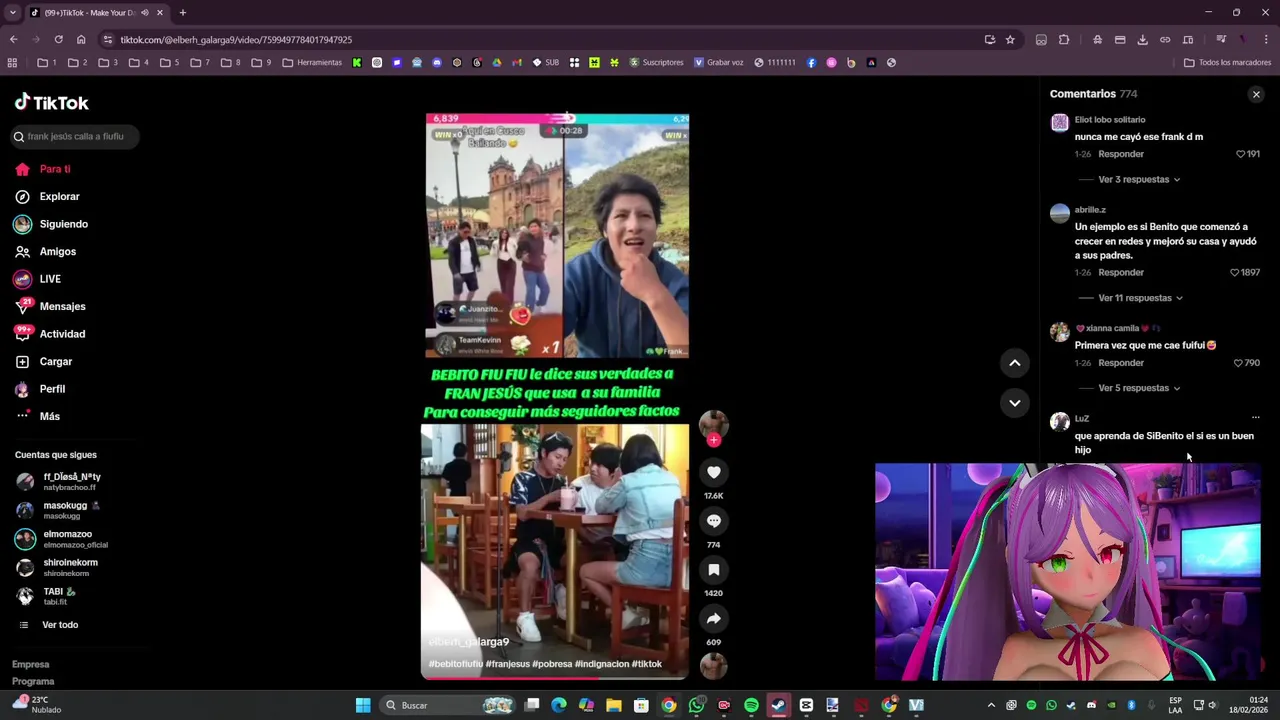Go to previous video with up chevron
Screen dimensions: 1280x720
[1014, 363]
